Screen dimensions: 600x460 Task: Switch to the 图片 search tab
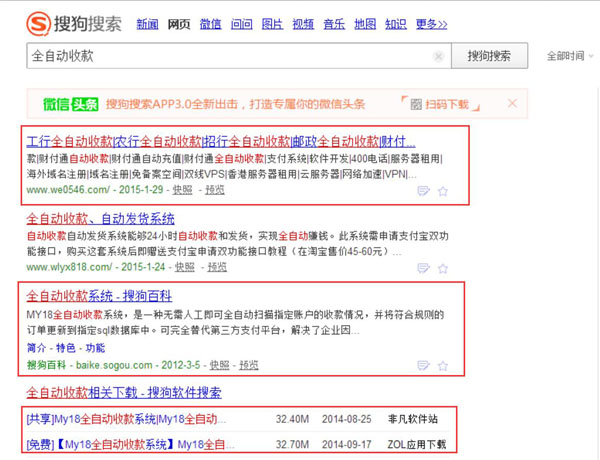(x=272, y=24)
